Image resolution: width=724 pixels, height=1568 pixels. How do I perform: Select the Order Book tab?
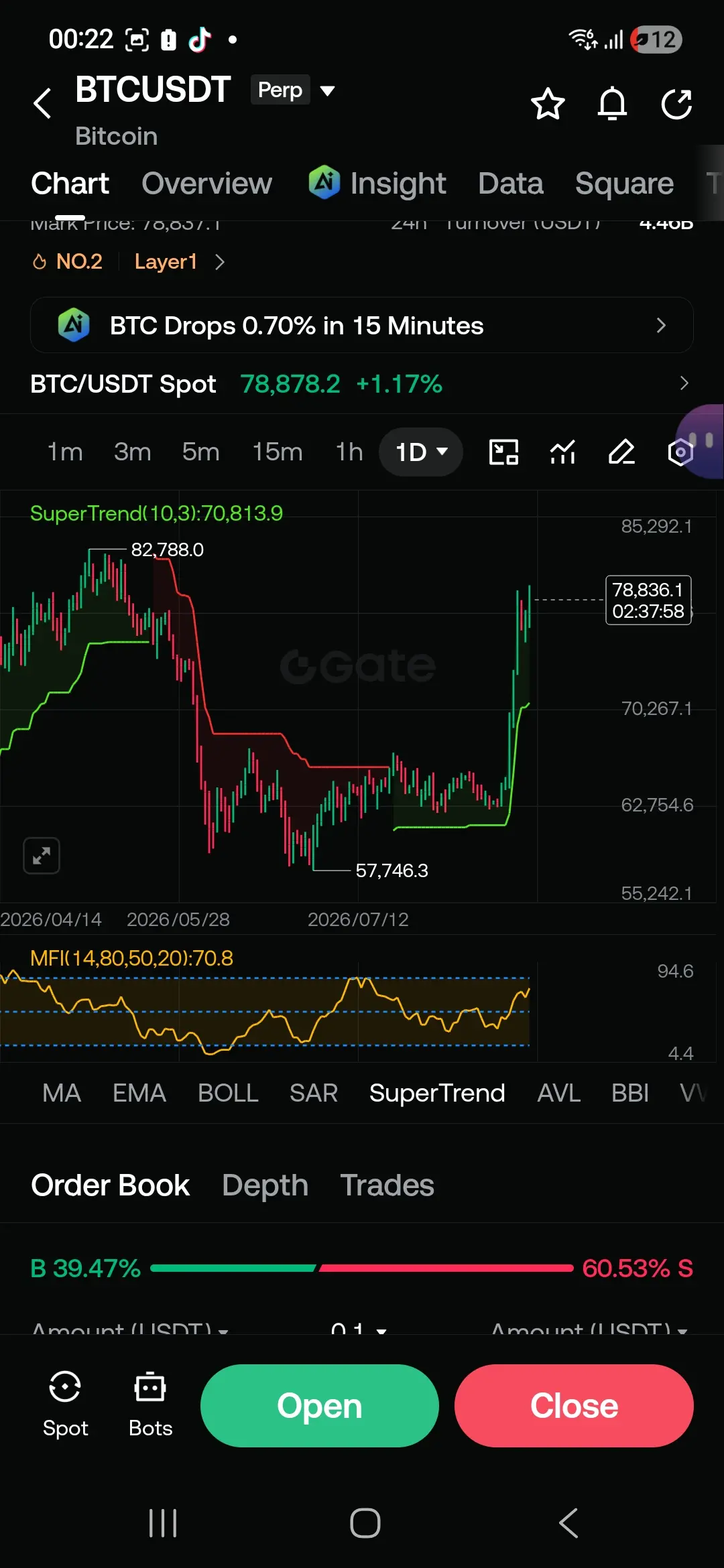pyautogui.click(x=110, y=1185)
